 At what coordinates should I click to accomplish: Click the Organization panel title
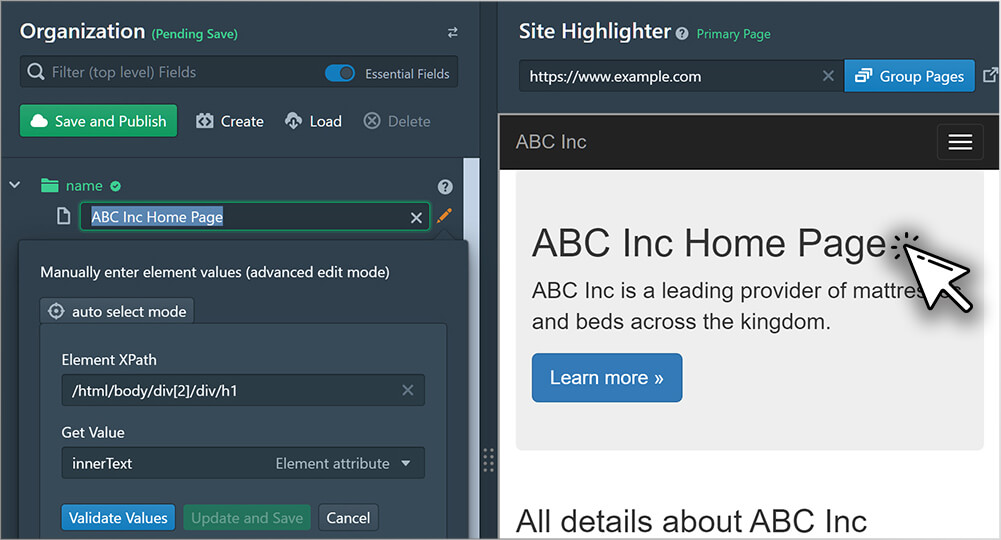click(x=82, y=31)
